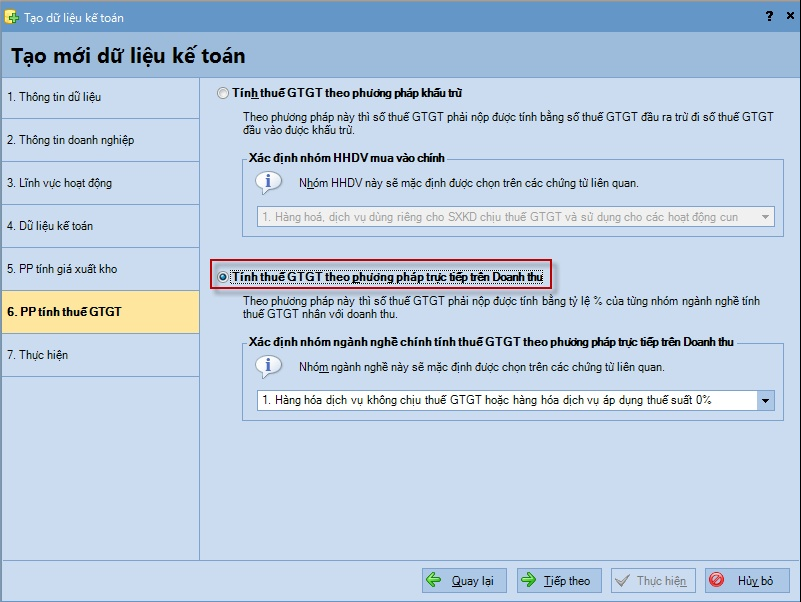Close the 'Tạo dữ liệu kế toán' dialog

(x=790, y=16)
